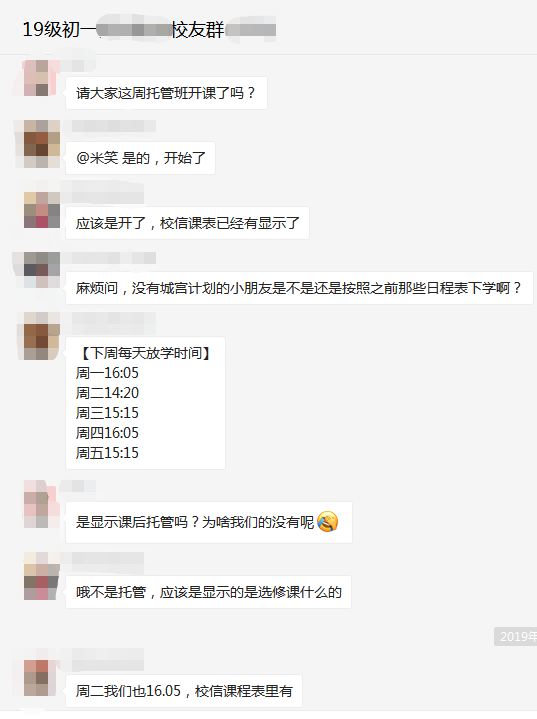Viewport: 537px width, 719px height.
Task: Select the 应该是显示的是选修课 message bubble
Action: 208,592
